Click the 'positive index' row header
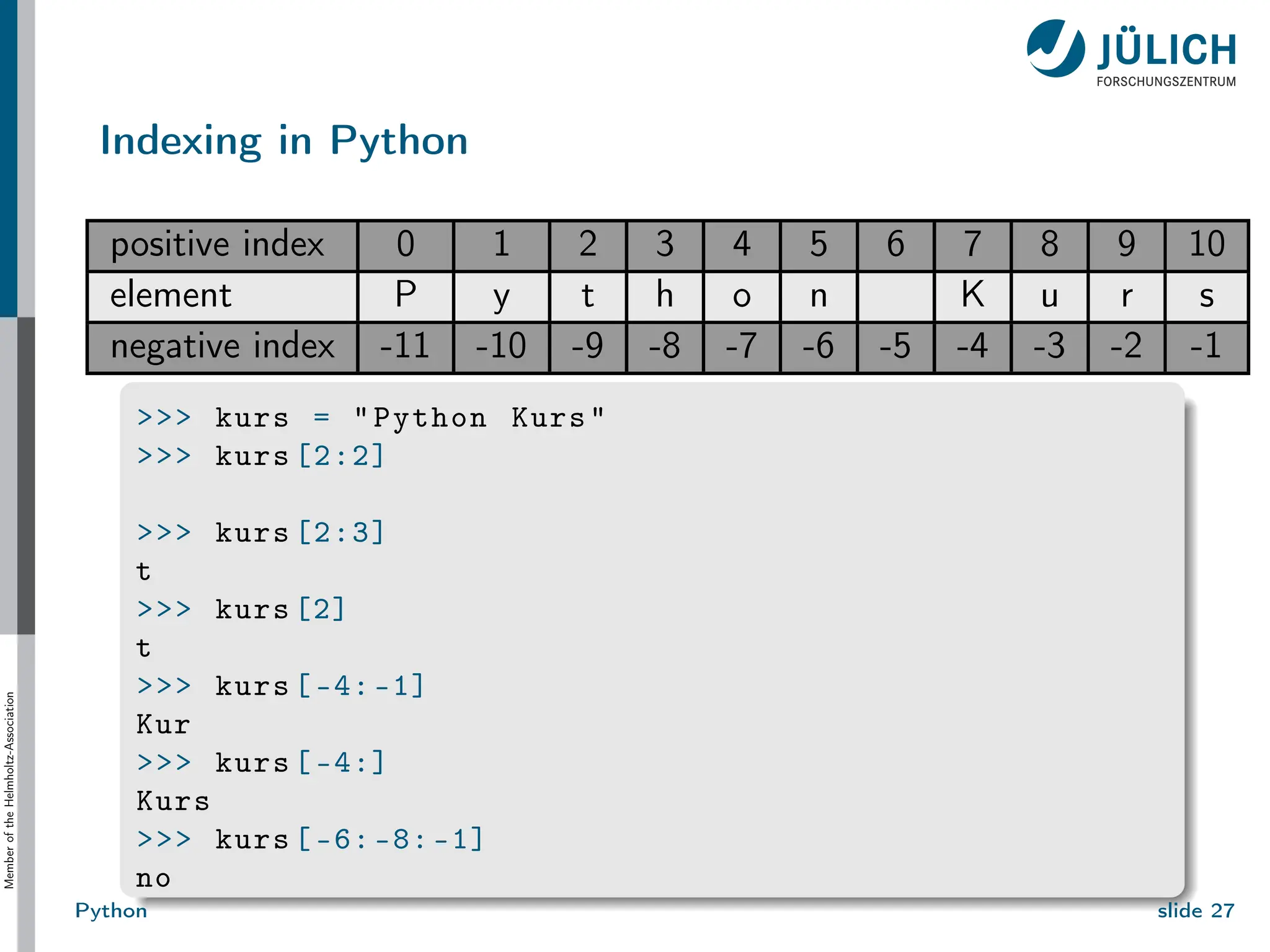The width and height of the screenshot is (1270, 952). point(223,245)
